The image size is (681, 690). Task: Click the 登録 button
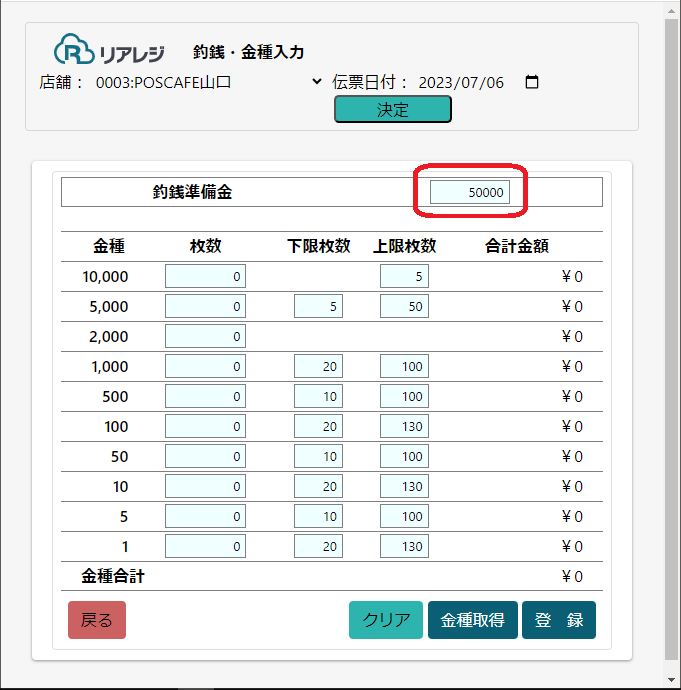559,620
